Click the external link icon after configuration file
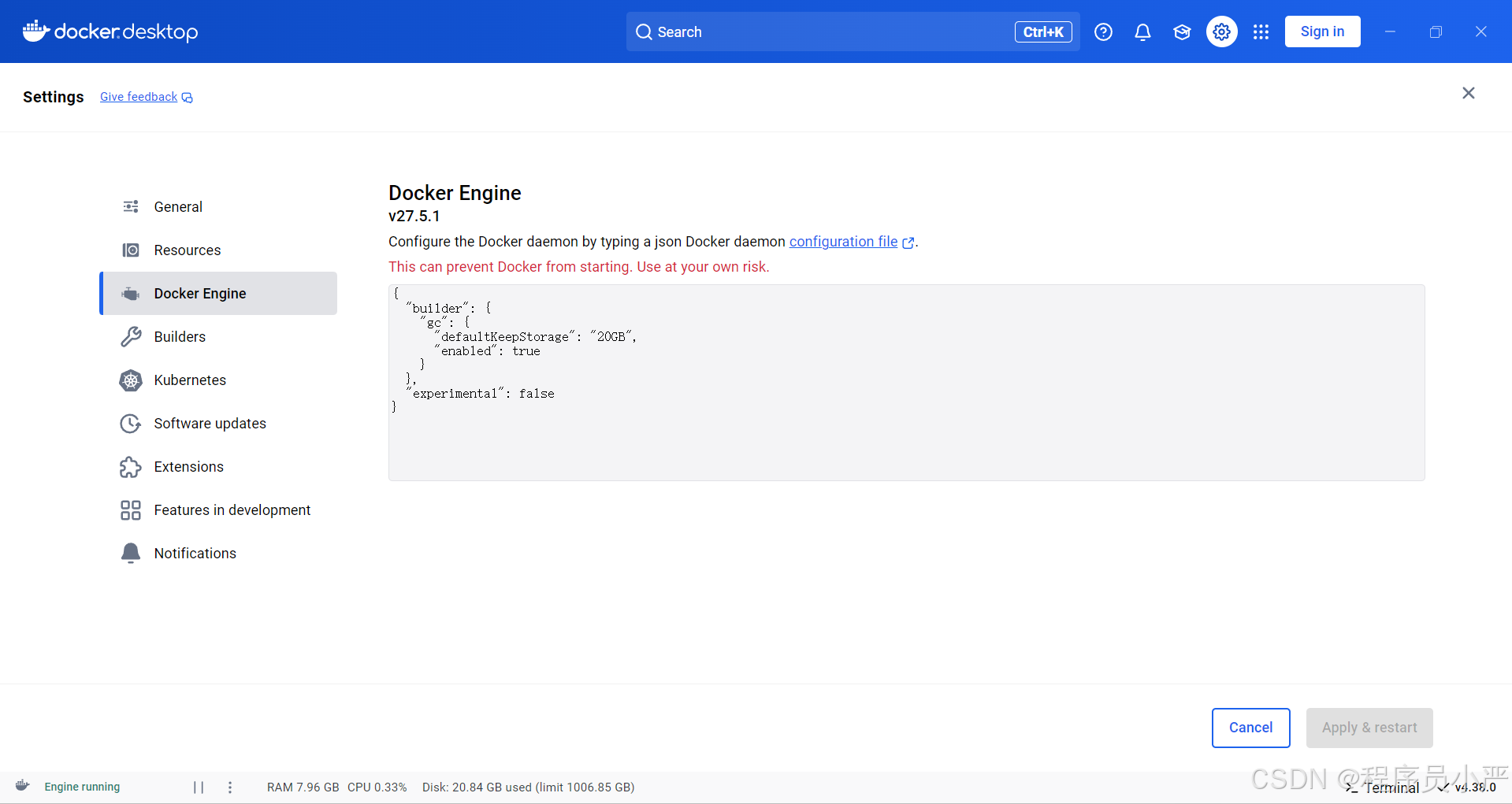Screen dimensions: 1512x804 tap(908, 243)
